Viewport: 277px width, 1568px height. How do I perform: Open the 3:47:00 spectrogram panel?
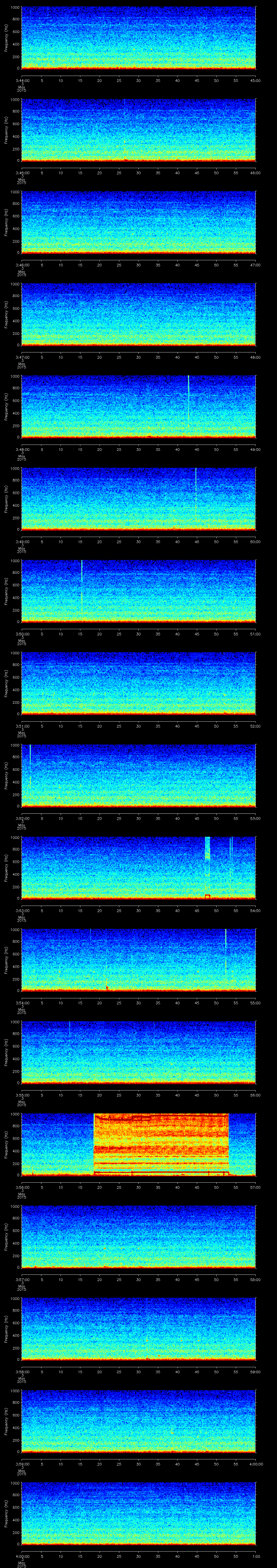coord(138,315)
